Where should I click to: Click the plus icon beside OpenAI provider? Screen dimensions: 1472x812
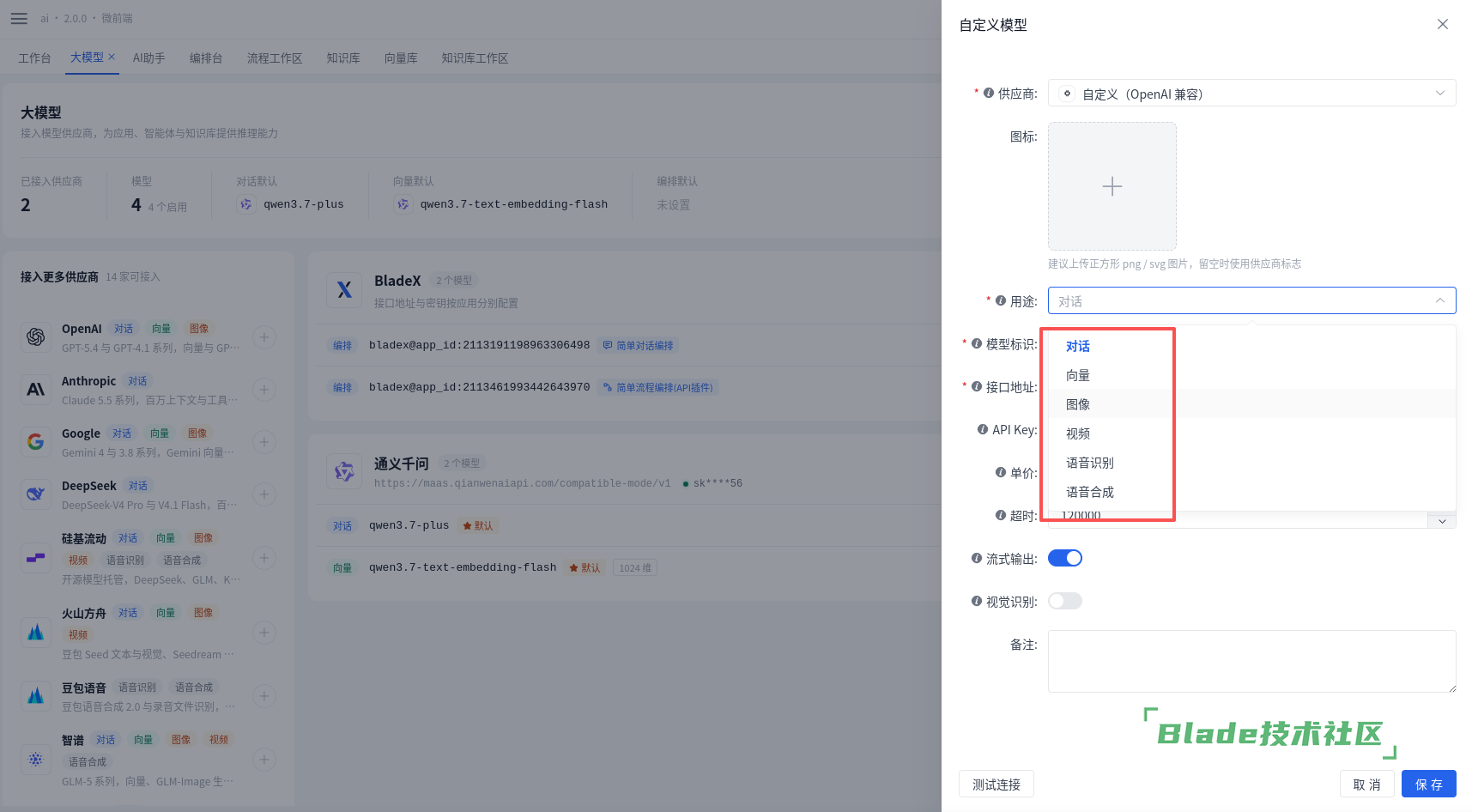pos(264,337)
